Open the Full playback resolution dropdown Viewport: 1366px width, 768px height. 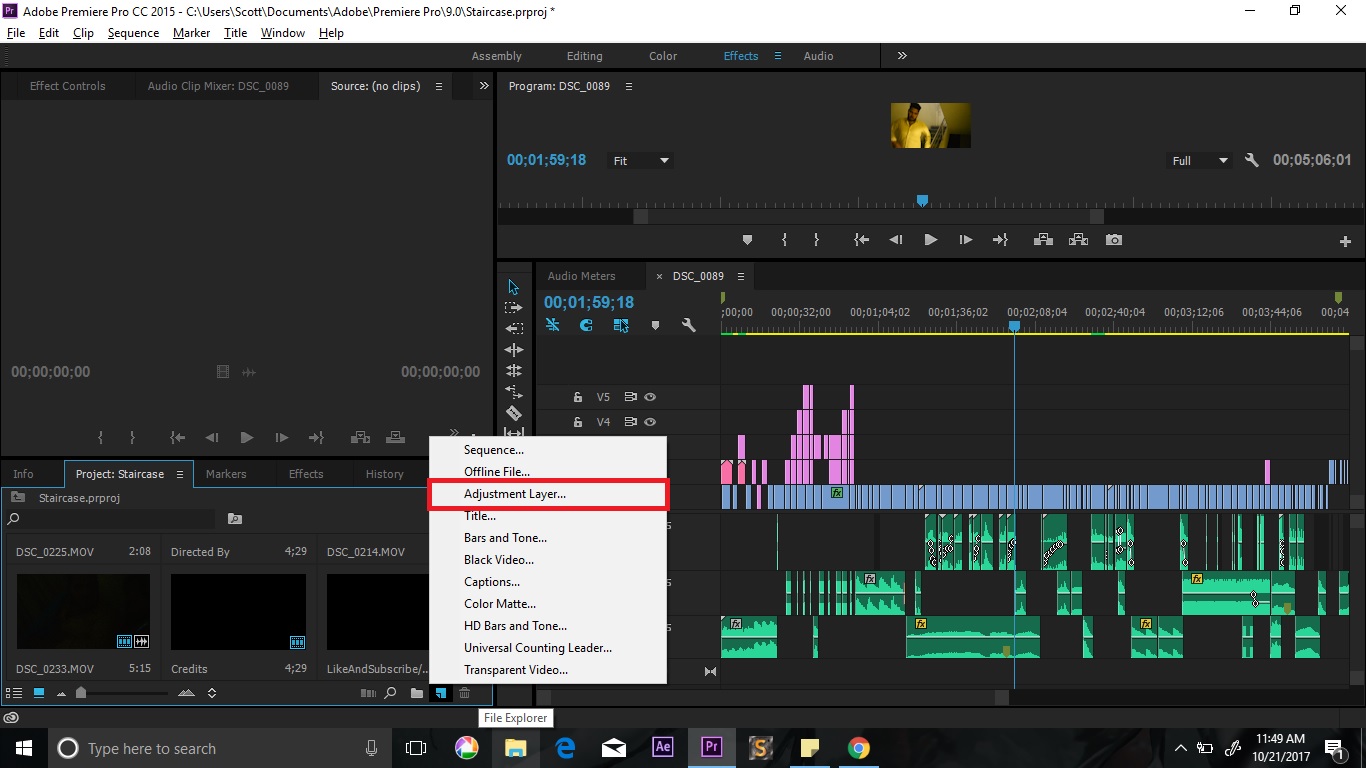[1200, 161]
